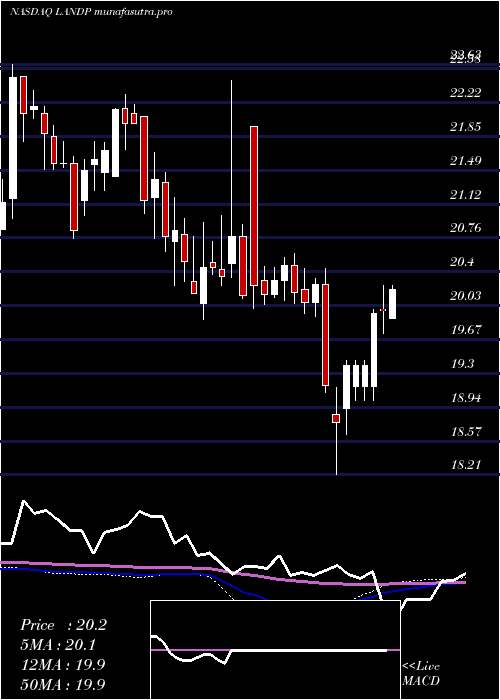
Task: Click the NASDAQ LANDP munafasutra.pro title text
Action: pos(91,12)
